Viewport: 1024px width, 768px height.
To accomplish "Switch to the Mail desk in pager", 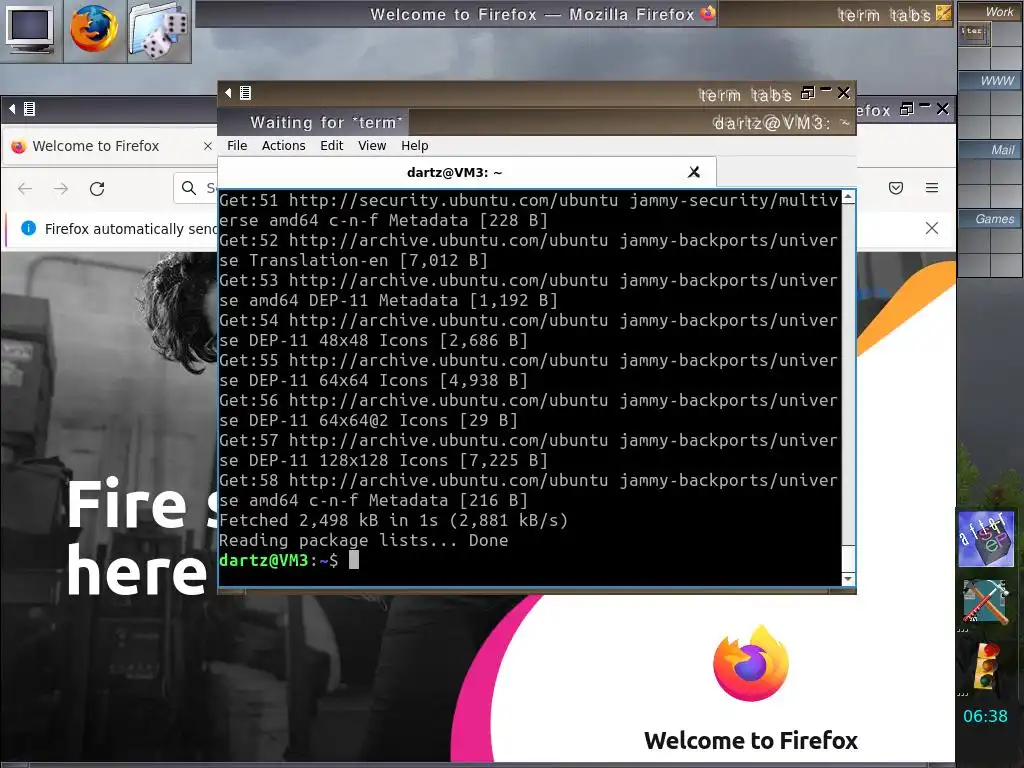I will [990, 150].
